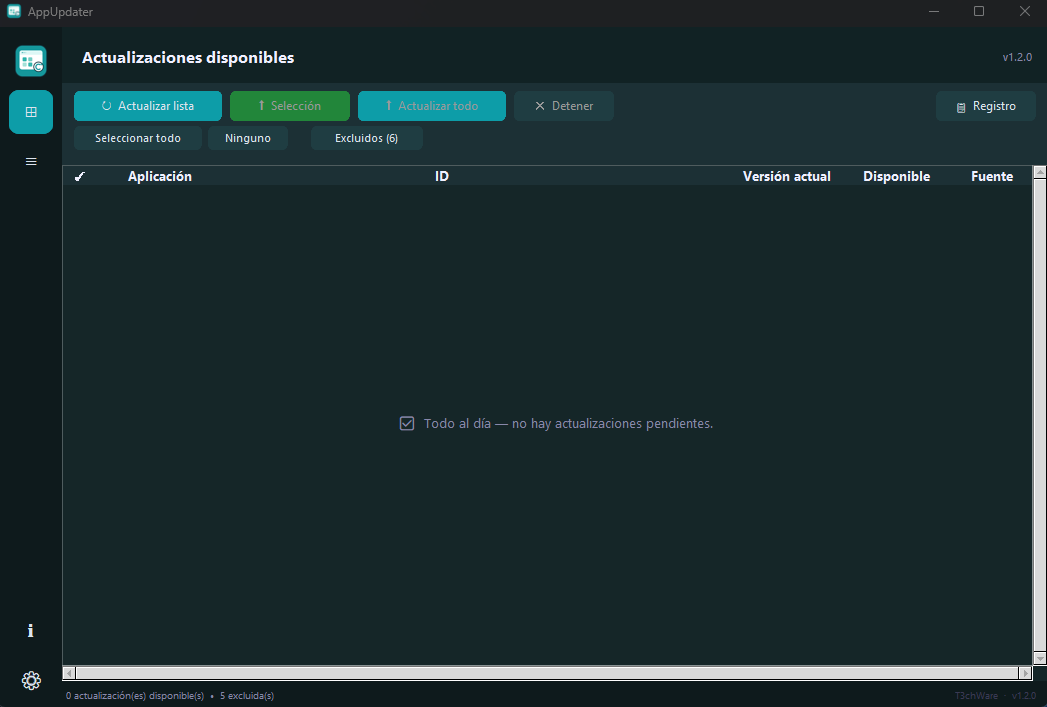Click Seleccionar todo

[138, 138]
